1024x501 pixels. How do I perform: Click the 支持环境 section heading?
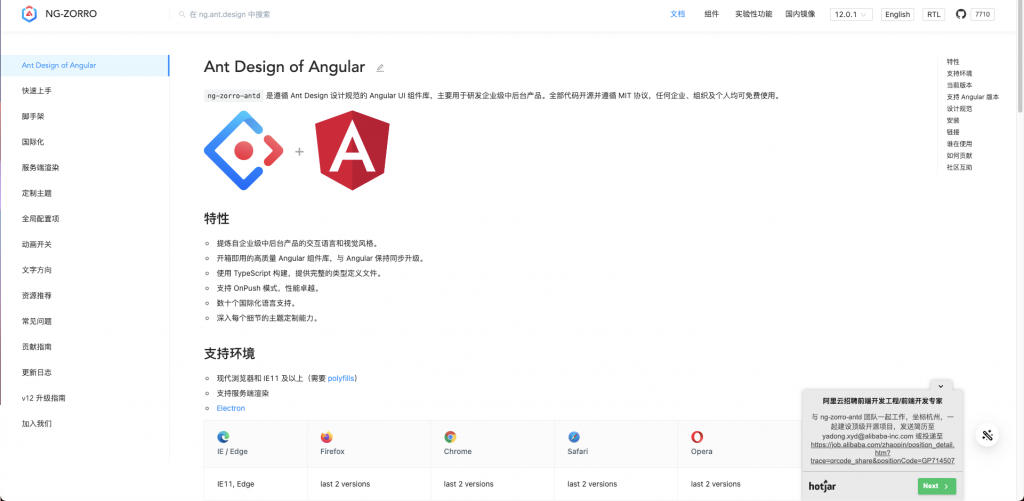[x=229, y=353]
